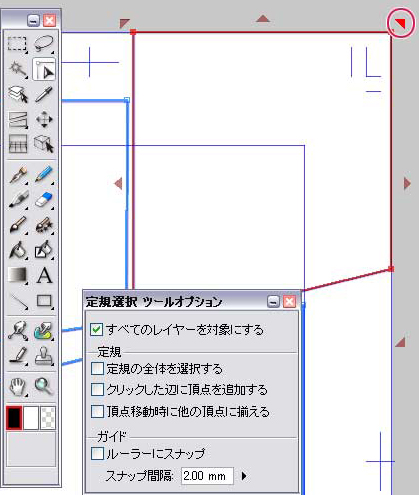Open the snap interval arrow popup
This screenshot has width=419, height=495.
[244, 476]
